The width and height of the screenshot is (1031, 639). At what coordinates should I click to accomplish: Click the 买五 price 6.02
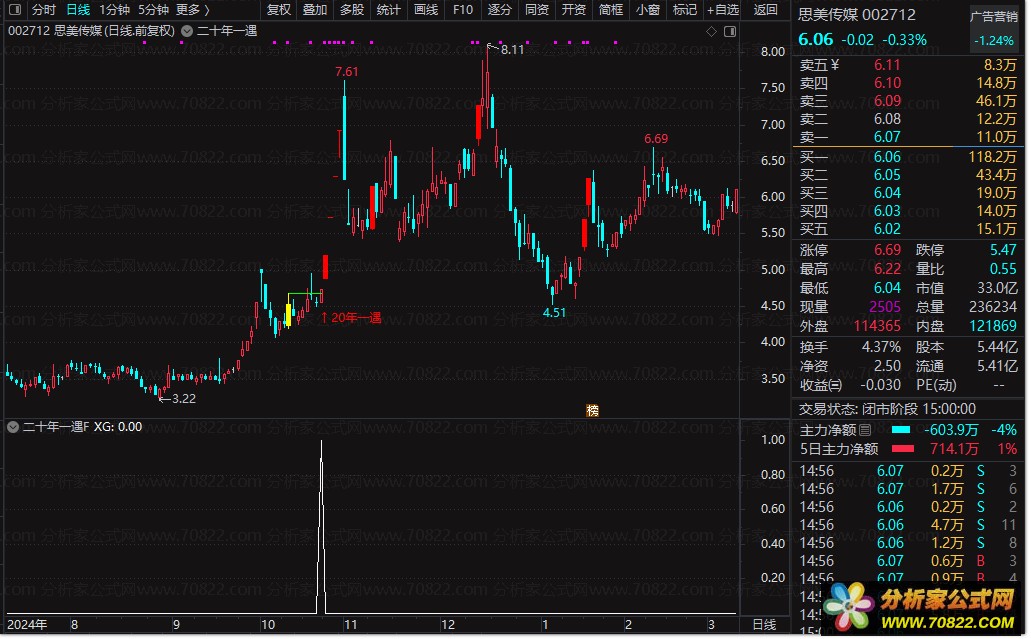[x=887, y=229]
